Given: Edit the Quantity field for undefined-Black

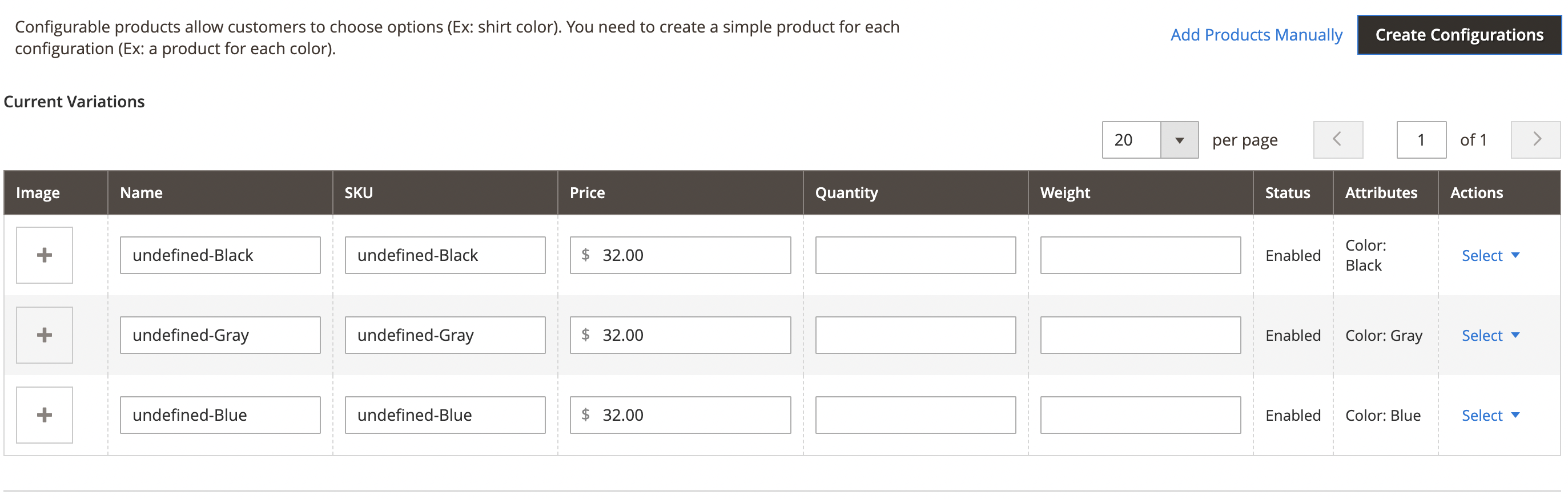Looking at the screenshot, I should (x=915, y=255).
